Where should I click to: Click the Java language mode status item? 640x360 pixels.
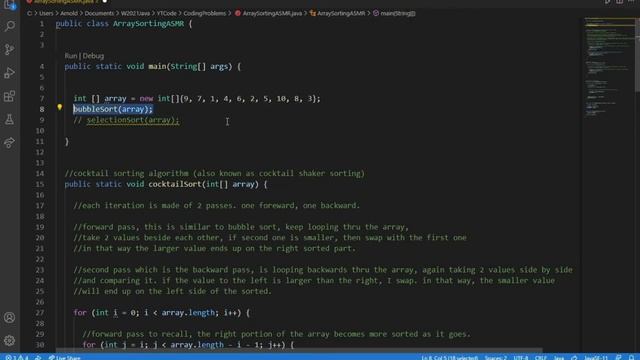[x=559, y=358]
